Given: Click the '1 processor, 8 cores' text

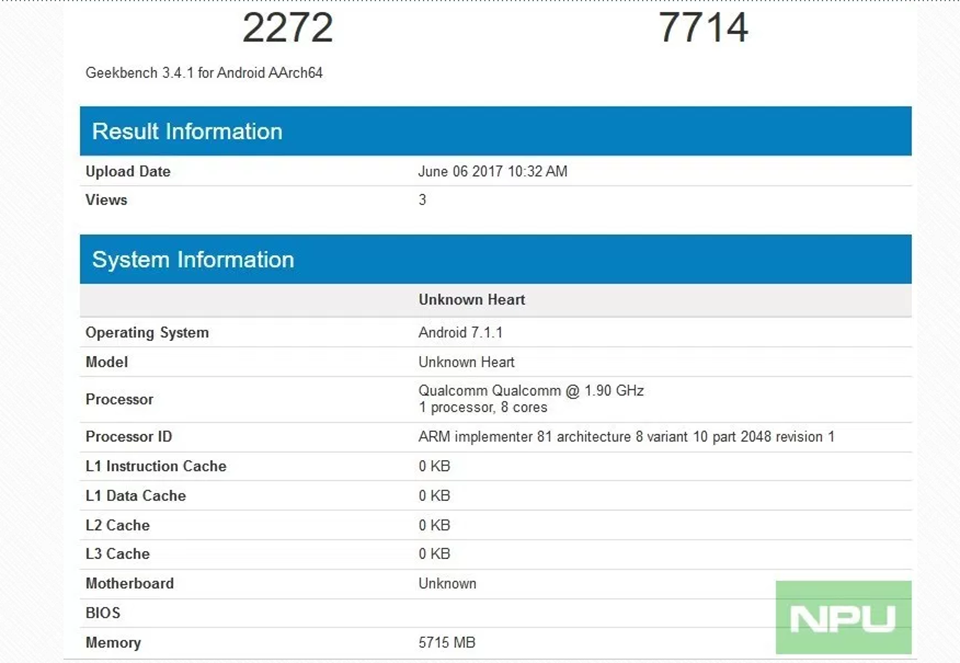Looking at the screenshot, I should (483, 407).
